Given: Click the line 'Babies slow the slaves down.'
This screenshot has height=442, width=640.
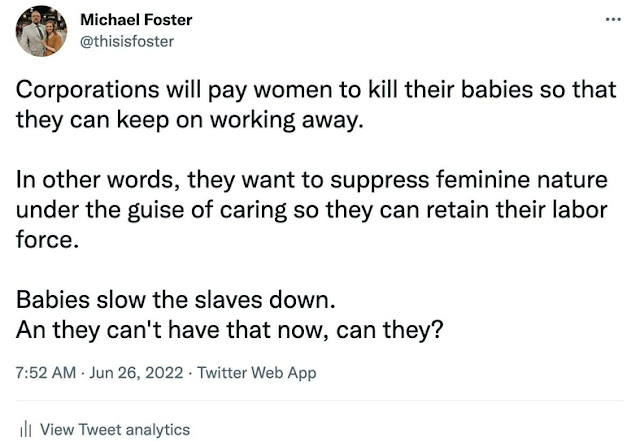Looking at the screenshot, I should (x=152, y=302).
